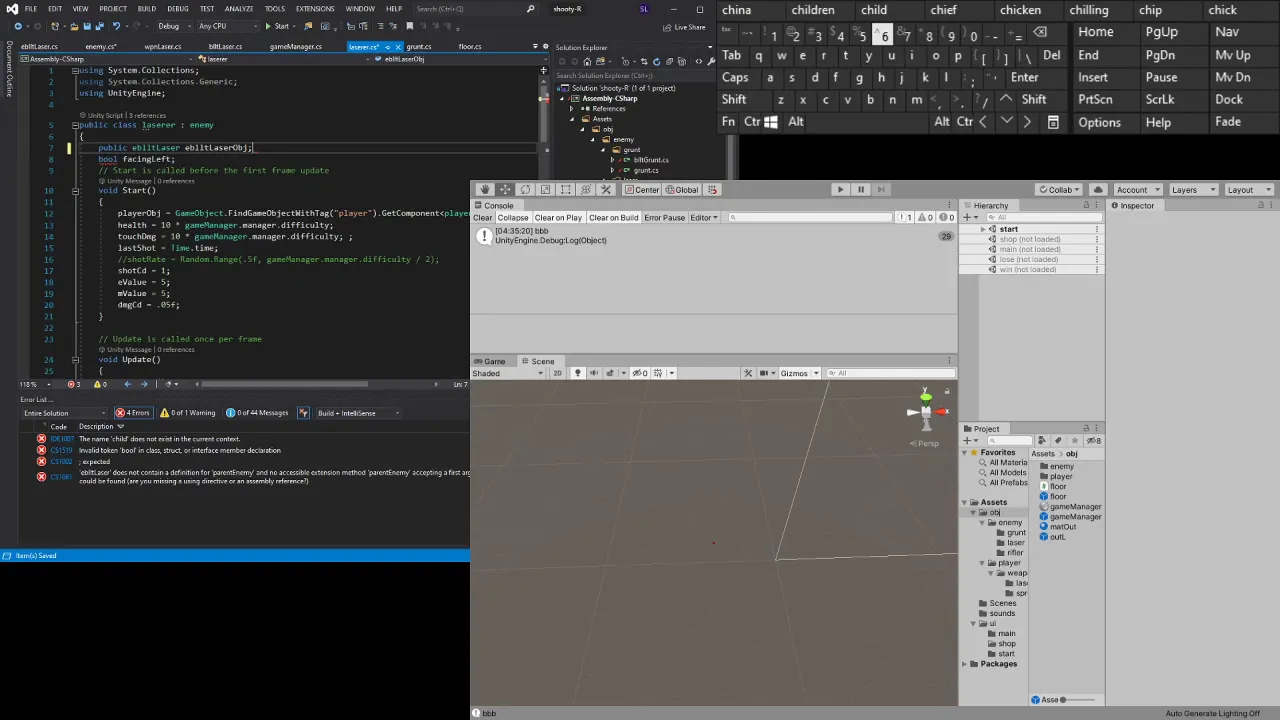Viewport: 1280px width, 720px height.
Task: Open the enemy.cs* editor tab
Action: coord(101,46)
